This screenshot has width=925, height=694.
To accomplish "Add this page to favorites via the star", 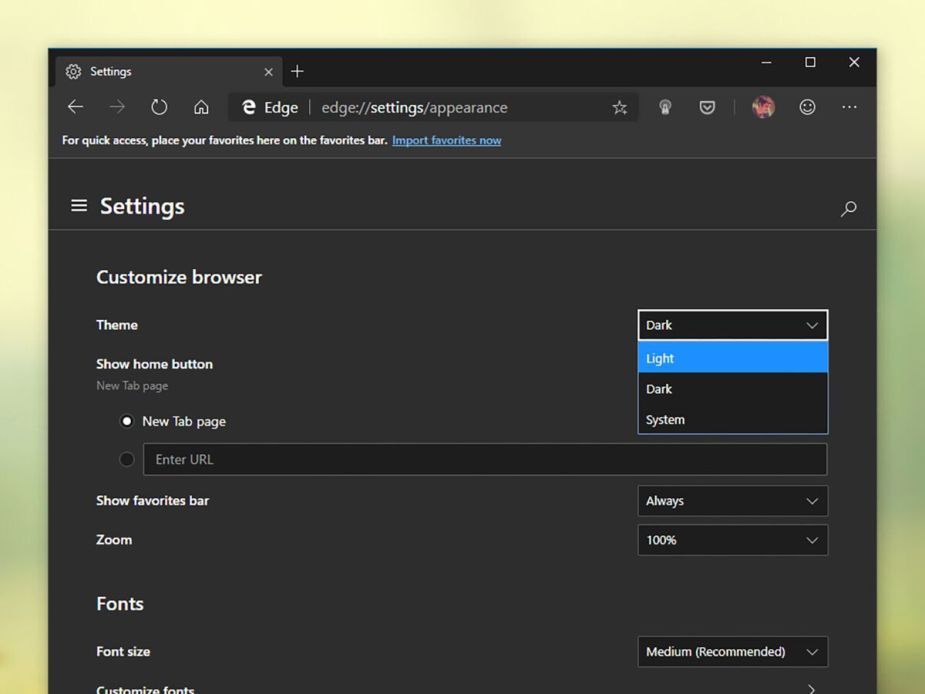I will [619, 107].
